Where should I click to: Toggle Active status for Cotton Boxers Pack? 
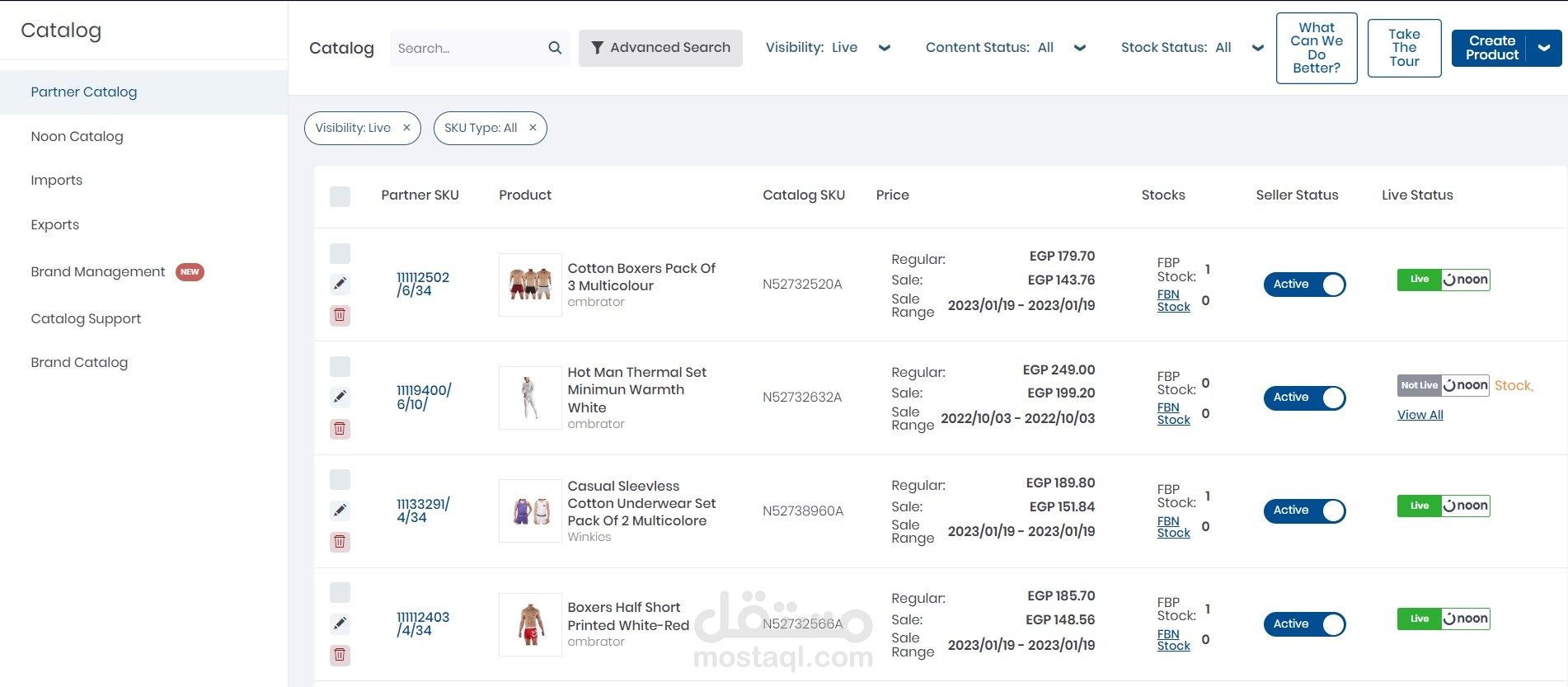coord(1304,285)
